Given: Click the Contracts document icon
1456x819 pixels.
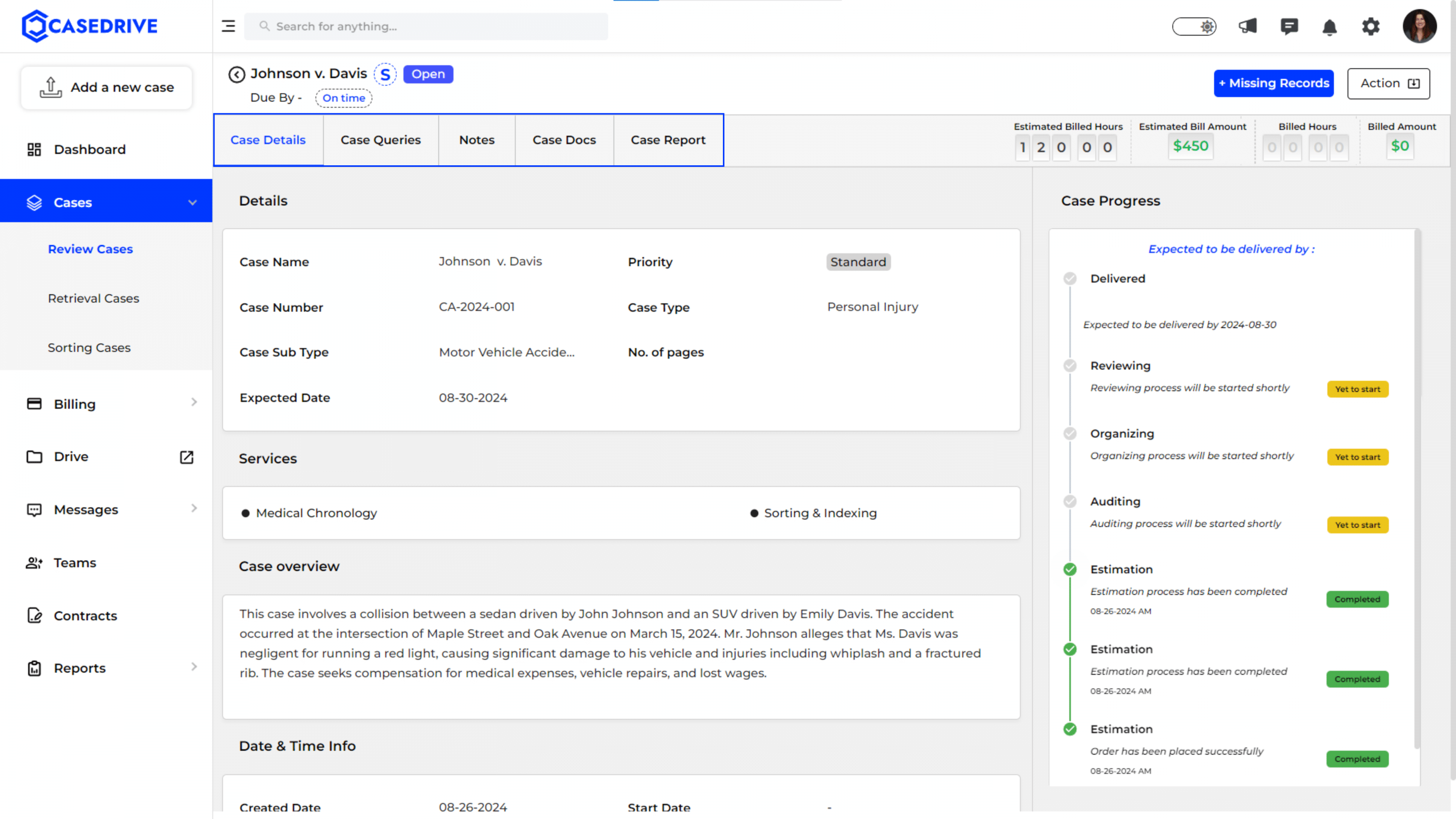Looking at the screenshot, I should [x=34, y=616].
